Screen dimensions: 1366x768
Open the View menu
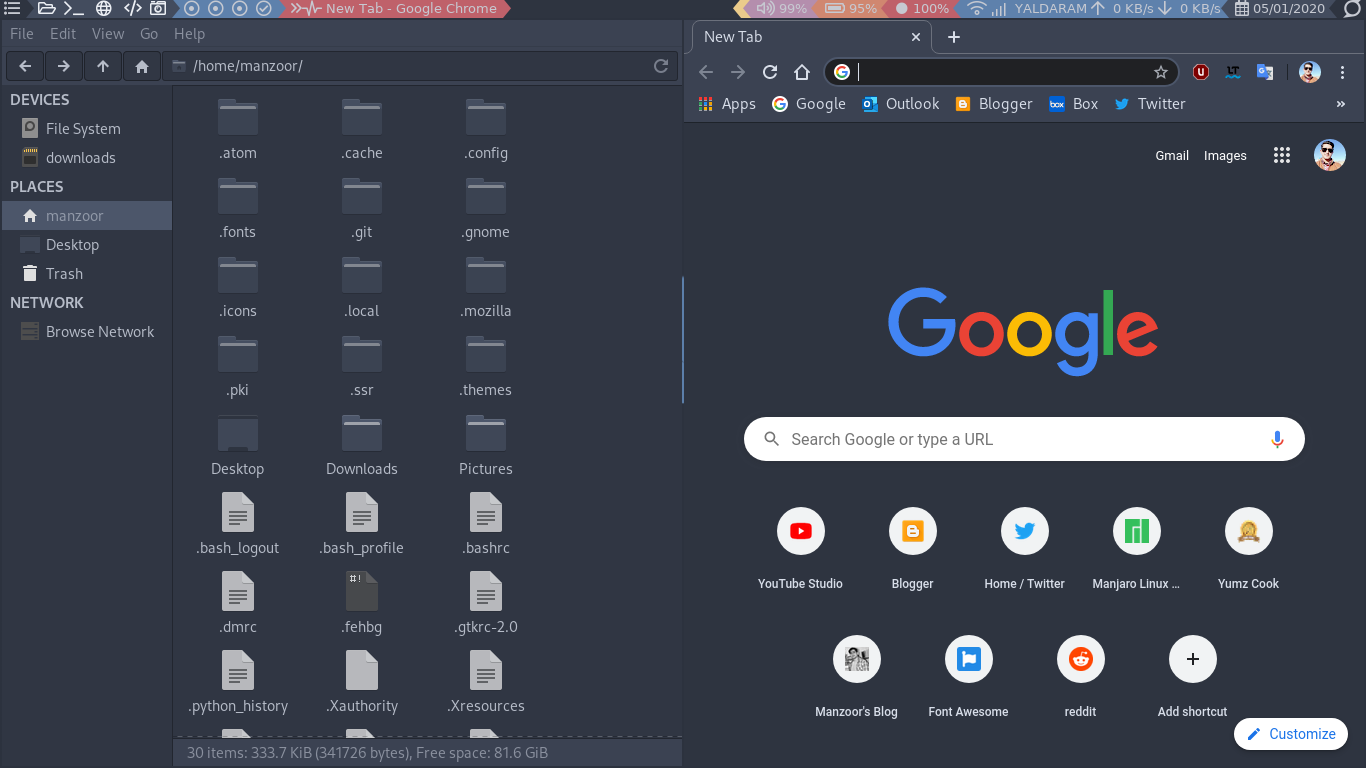(x=108, y=34)
